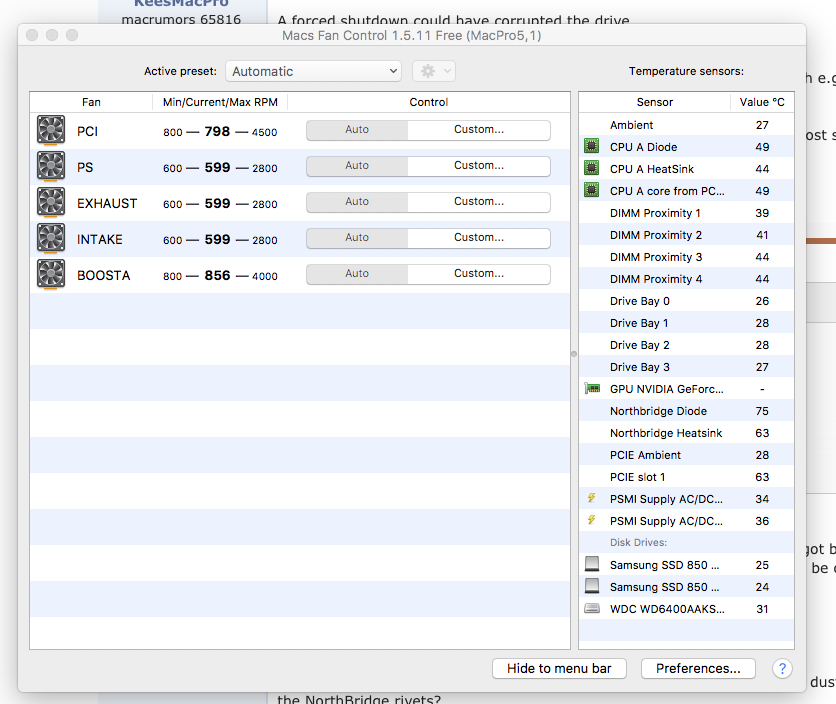Click the CPU A core chip icon
The height and width of the screenshot is (704, 836).
click(x=591, y=190)
